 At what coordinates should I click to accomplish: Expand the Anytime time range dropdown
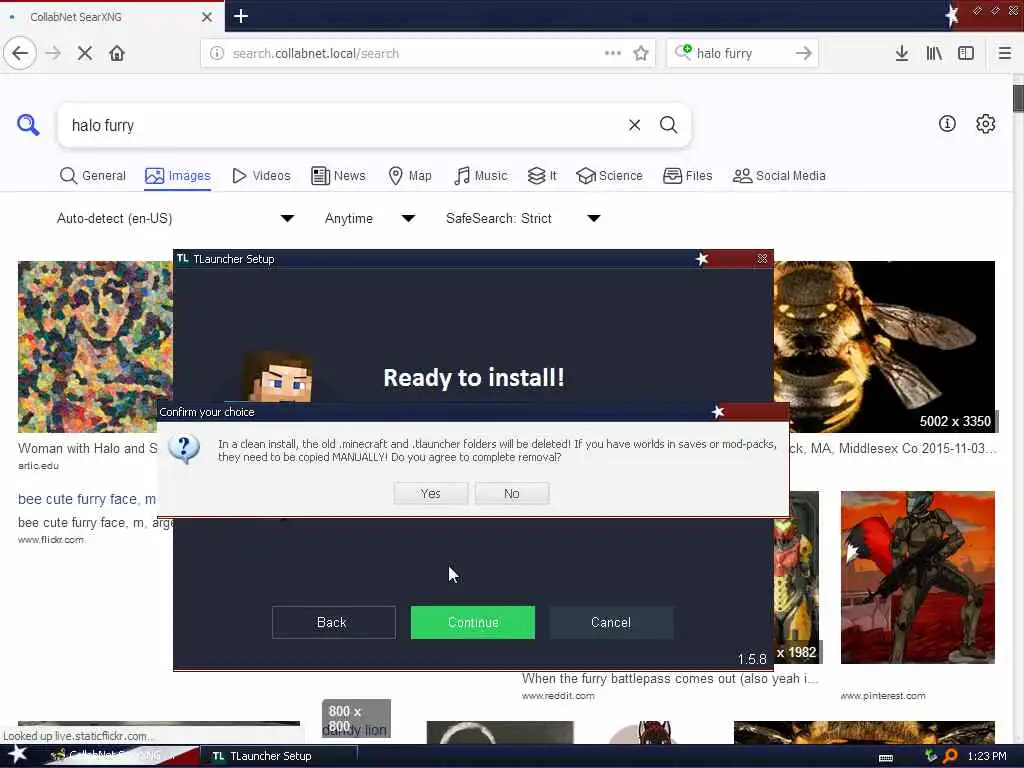coord(370,218)
